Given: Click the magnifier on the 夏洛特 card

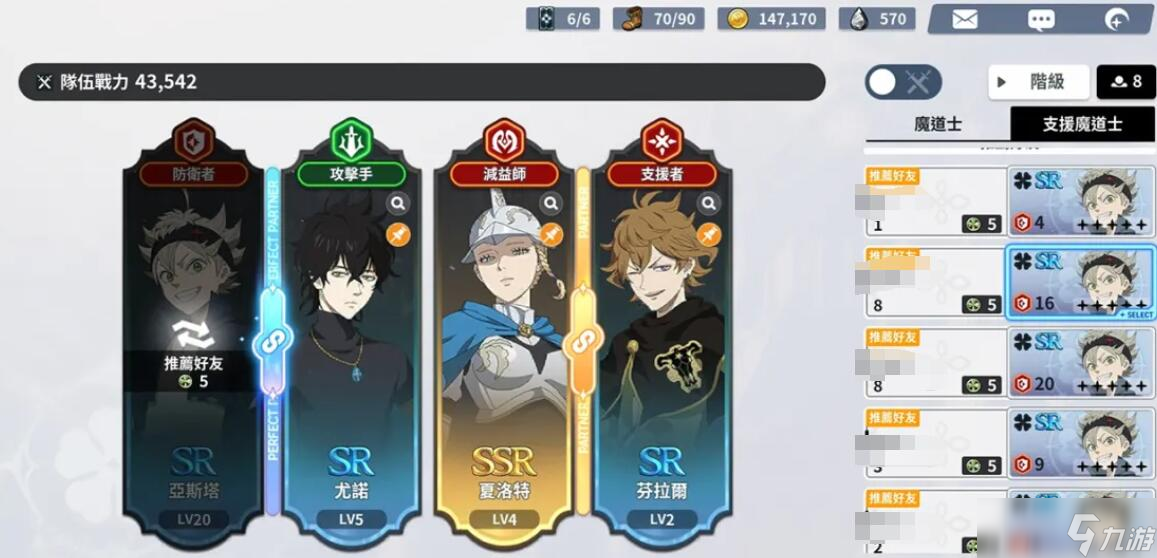Looking at the screenshot, I should tap(550, 203).
